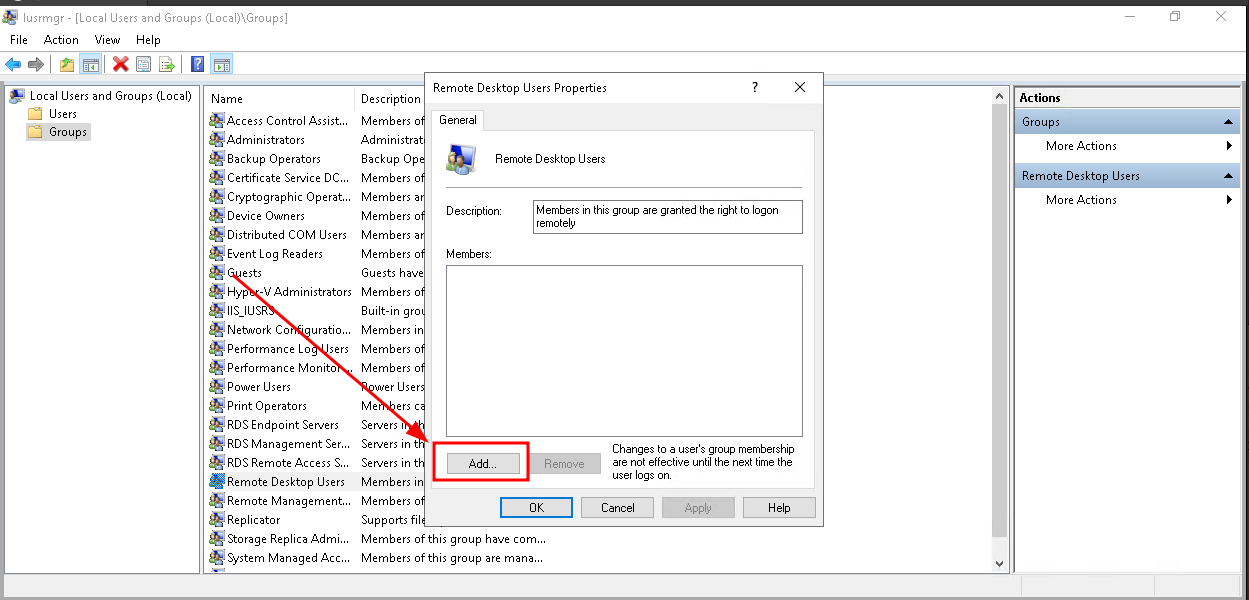Toggle Show/Hide Console Tree toolbar icon
The height and width of the screenshot is (600, 1249).
(91, 65)
